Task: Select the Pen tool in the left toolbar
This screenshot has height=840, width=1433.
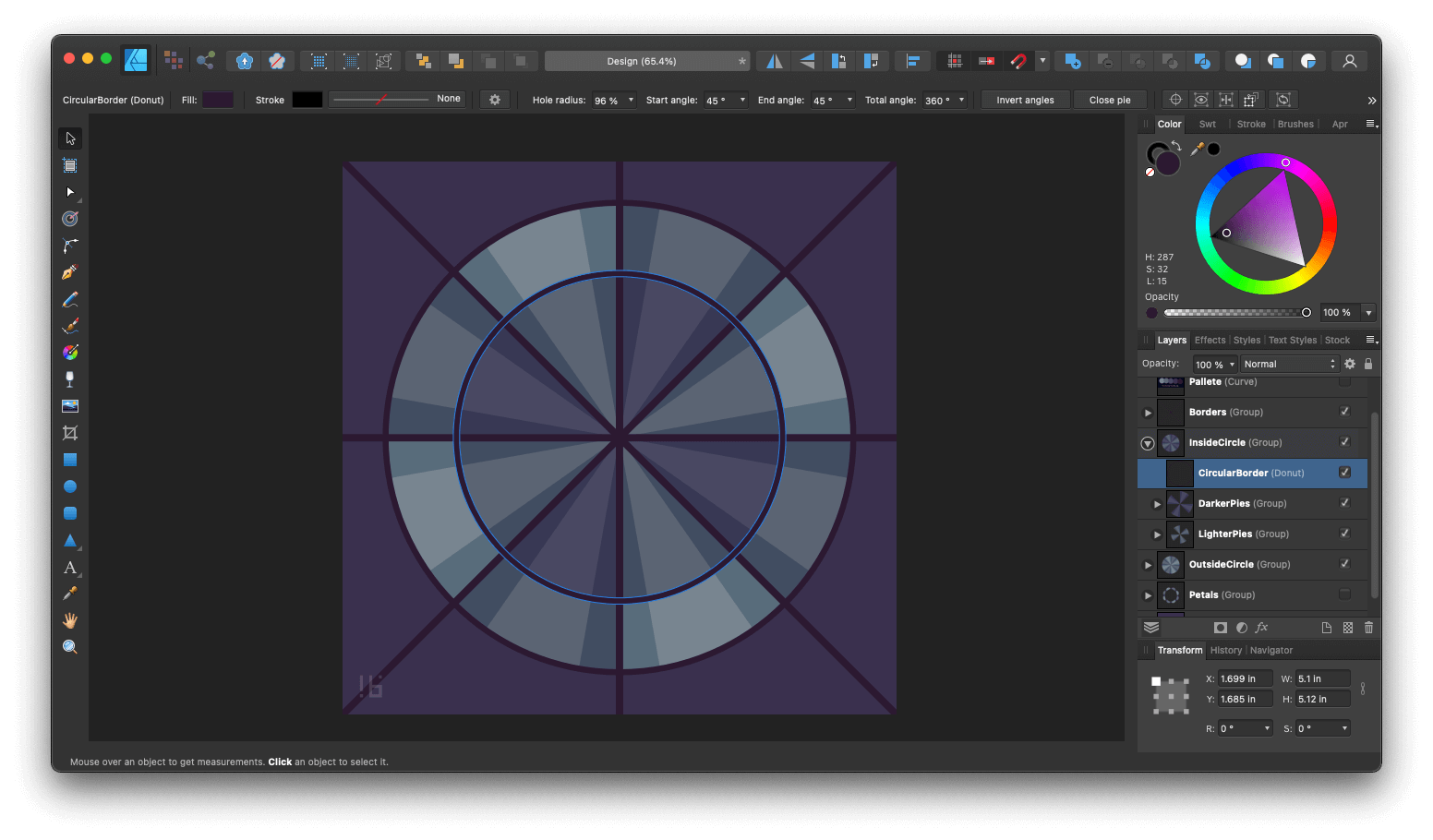Action: tap(69, 271)
